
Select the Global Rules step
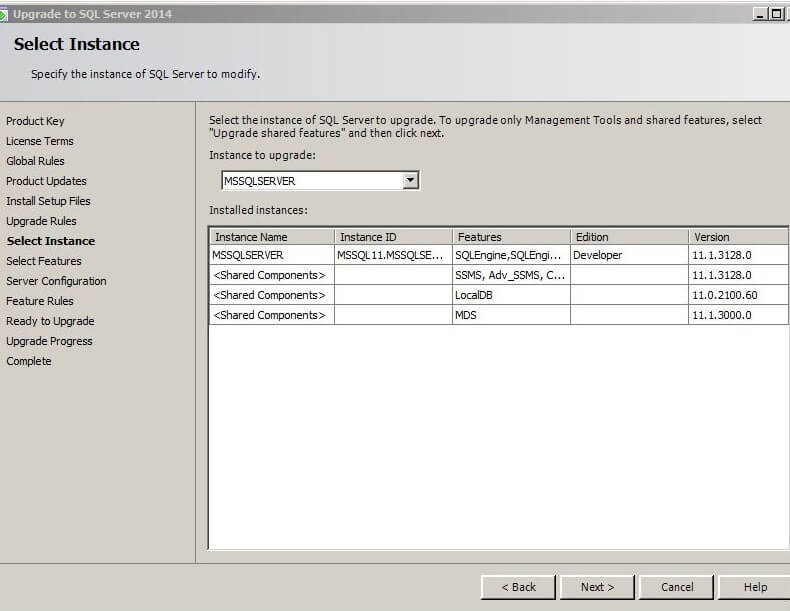pos(35,161)
